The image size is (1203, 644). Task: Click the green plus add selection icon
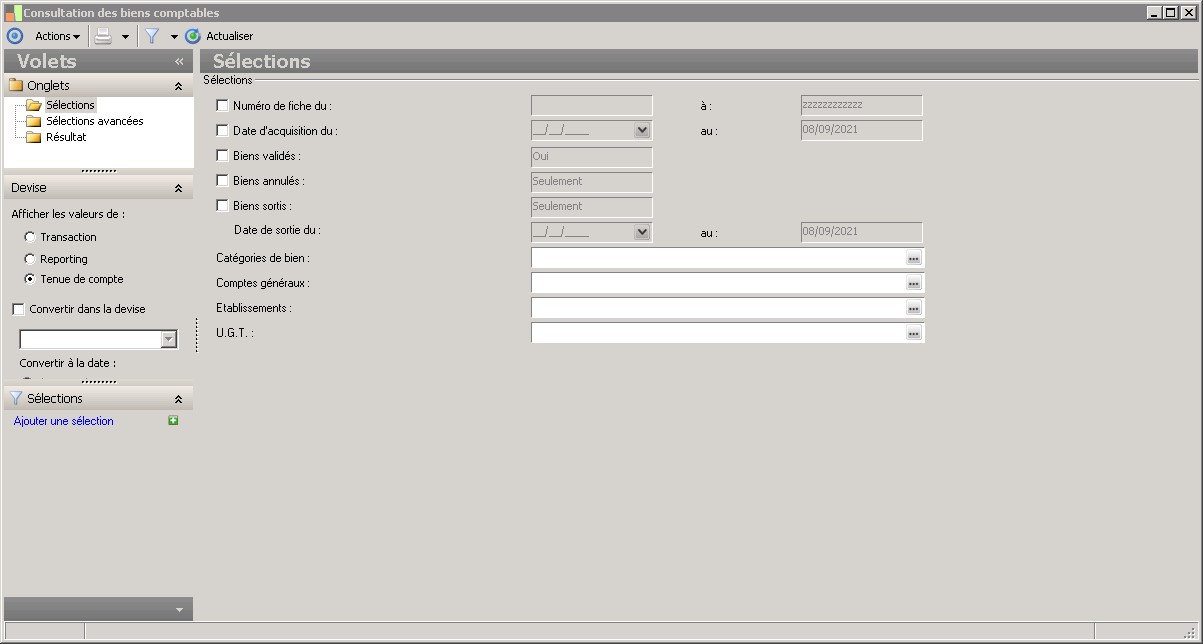tap(173, 421)
